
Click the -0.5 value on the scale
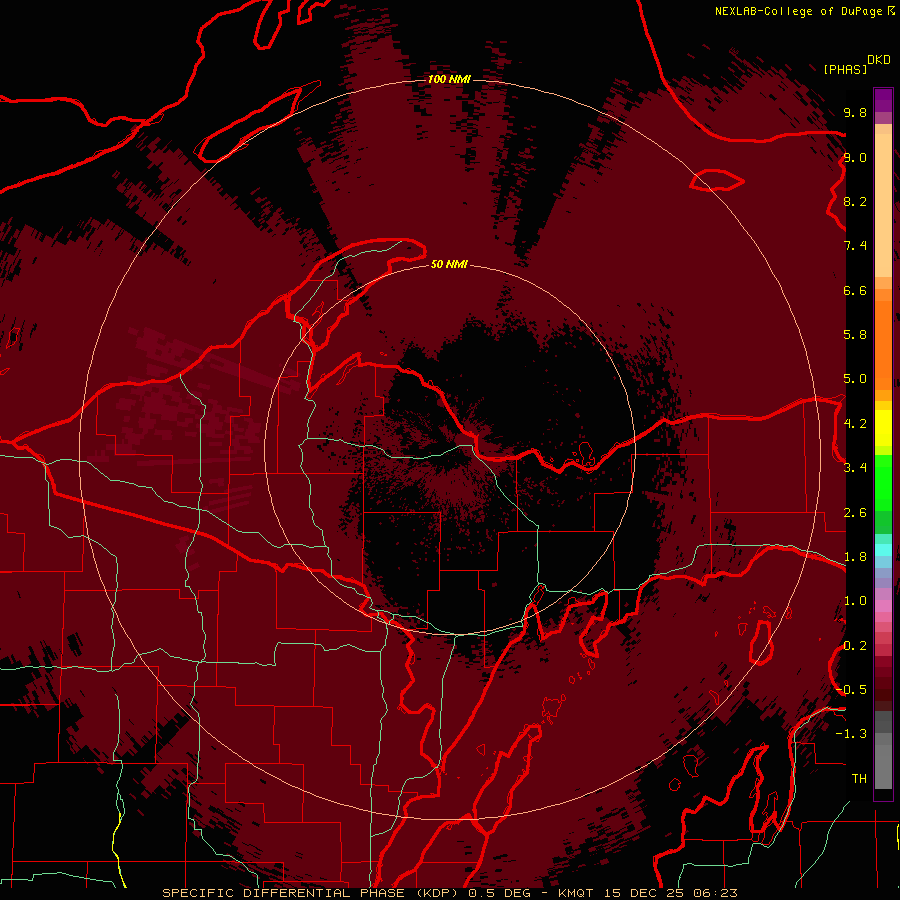[851, 690]
